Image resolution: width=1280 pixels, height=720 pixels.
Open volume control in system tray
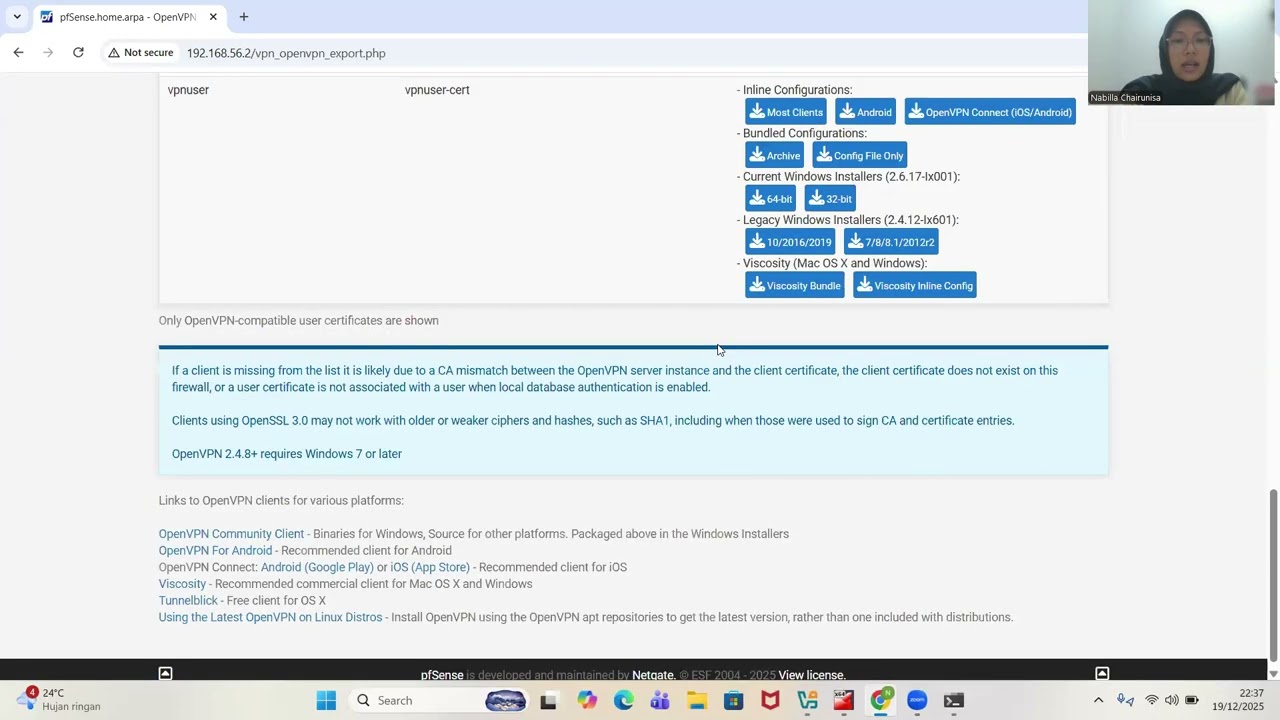[1172, 700]
